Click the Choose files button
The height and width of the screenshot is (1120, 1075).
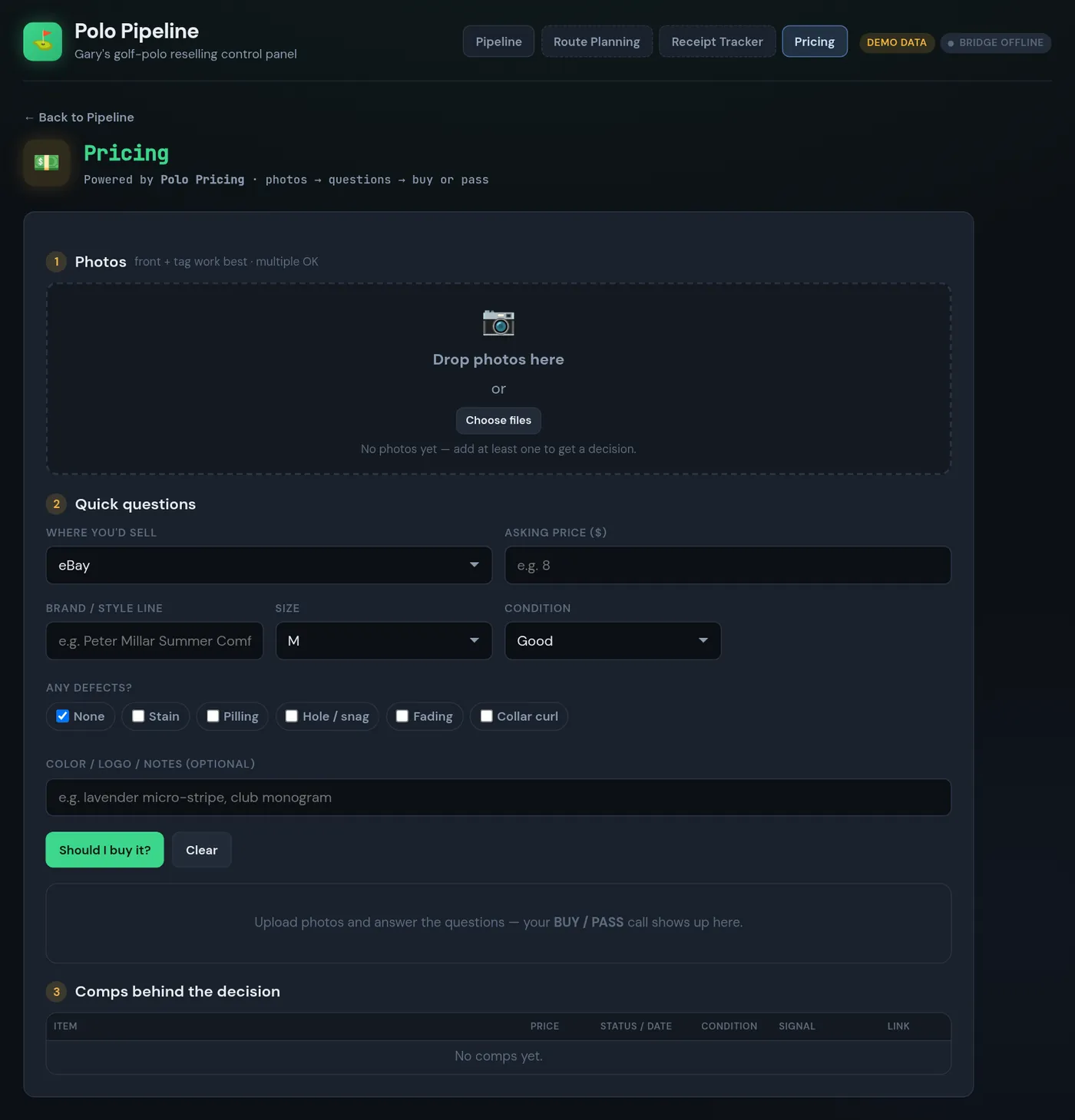point(498,421)
